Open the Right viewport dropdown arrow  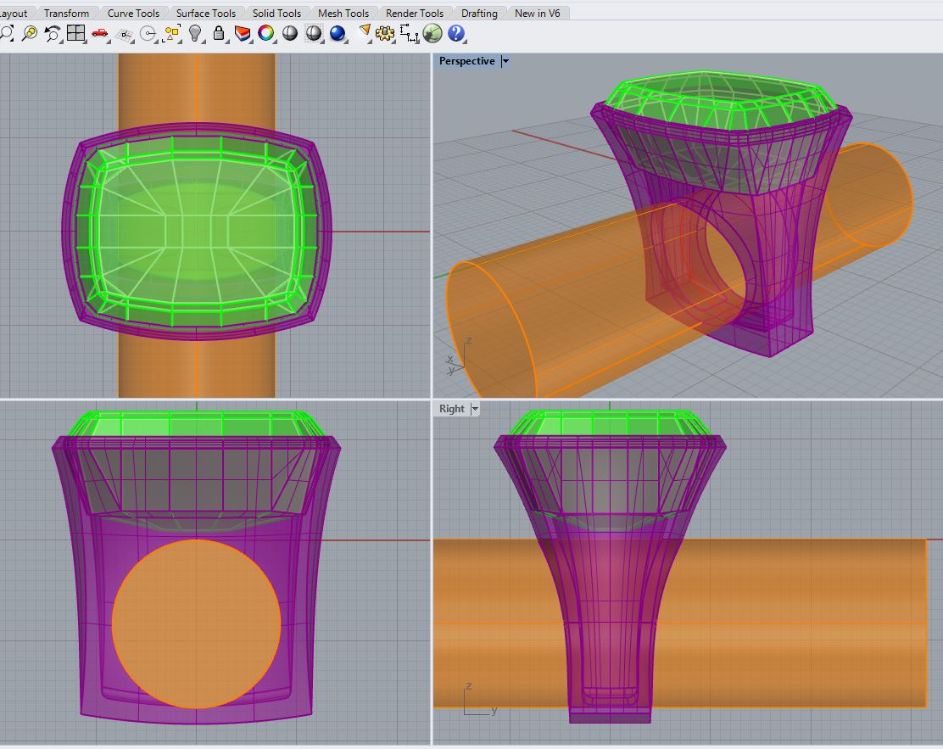[475, 409]
